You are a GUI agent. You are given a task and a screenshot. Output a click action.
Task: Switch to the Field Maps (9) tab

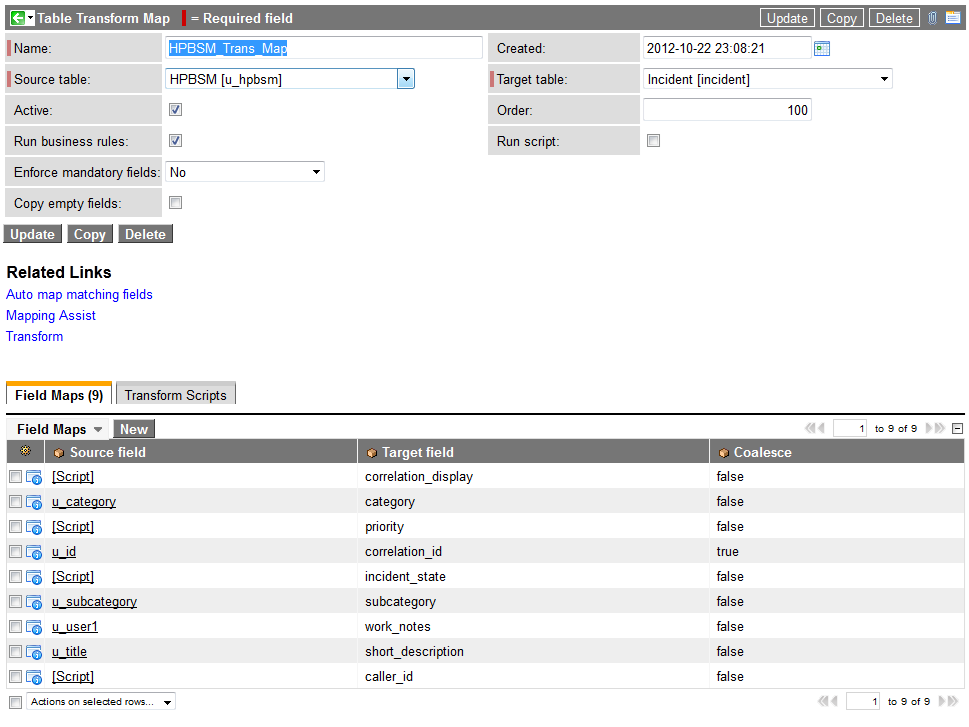pos(59,395)
